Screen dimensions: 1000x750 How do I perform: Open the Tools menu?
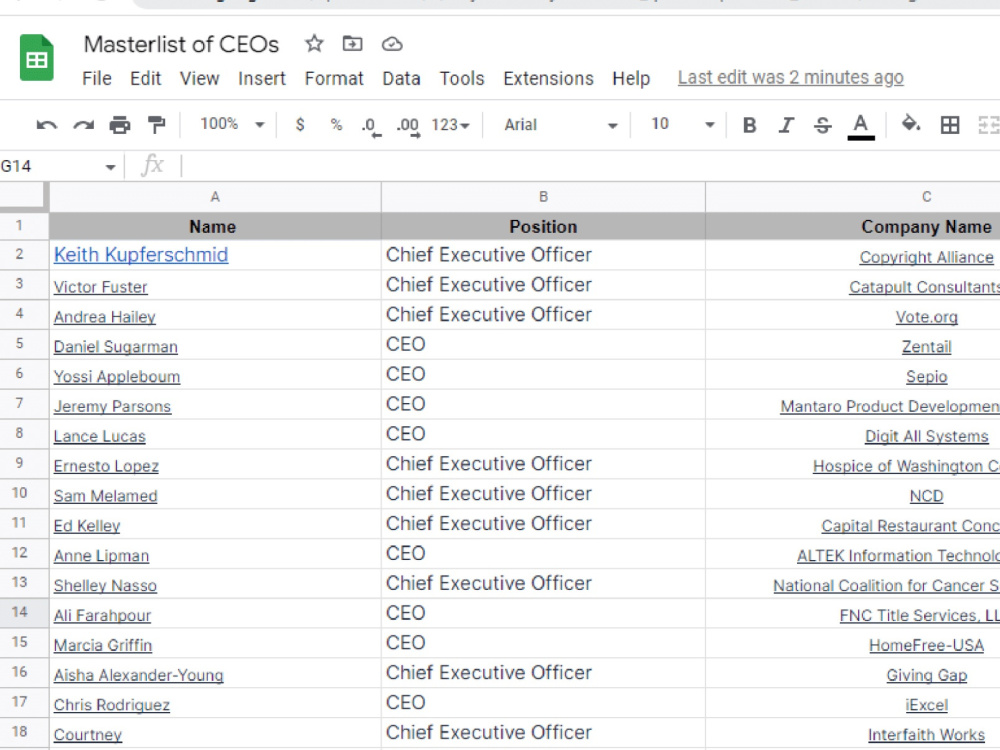click(x=462, y=78)
